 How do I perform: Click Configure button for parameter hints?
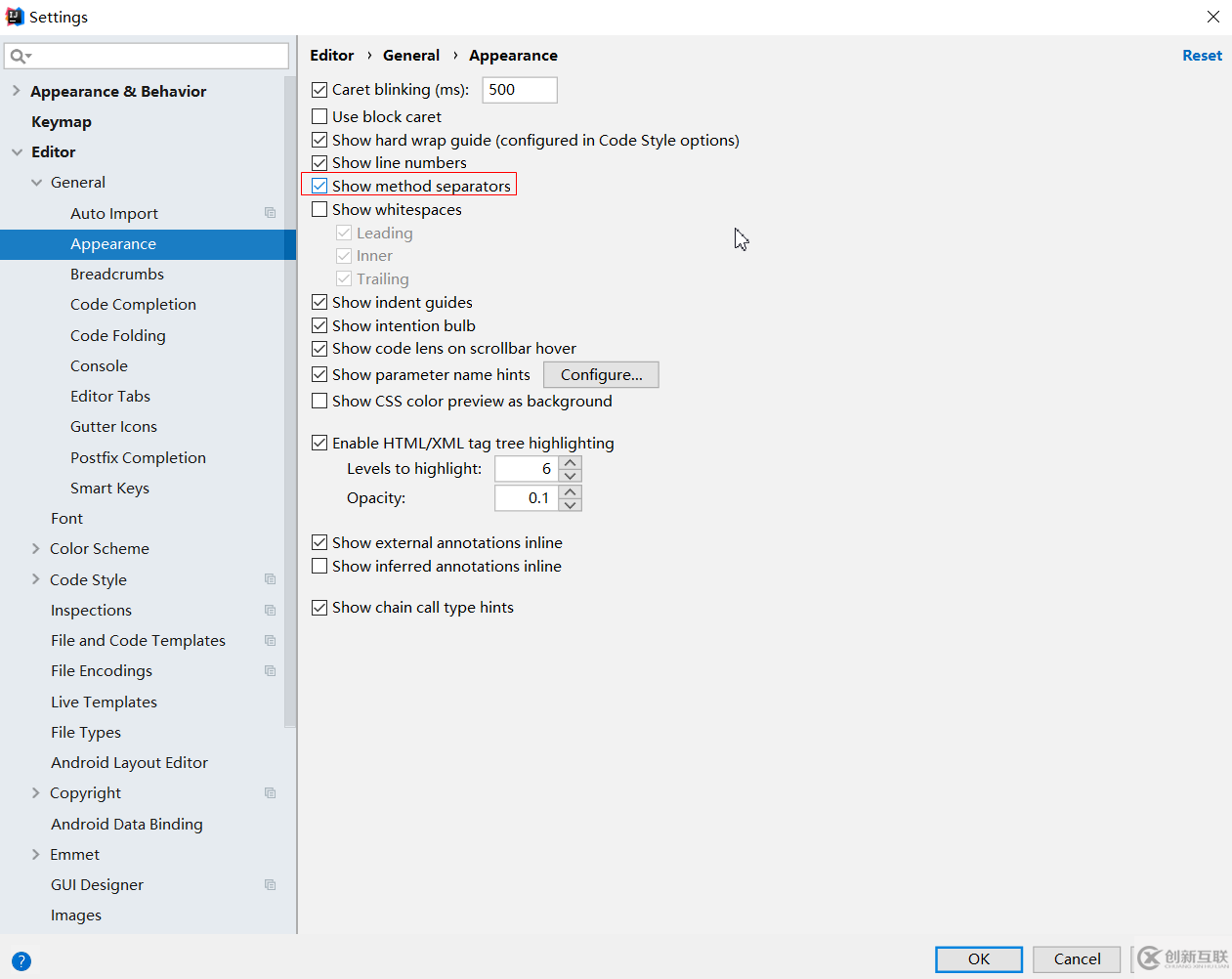pos(601,375)
